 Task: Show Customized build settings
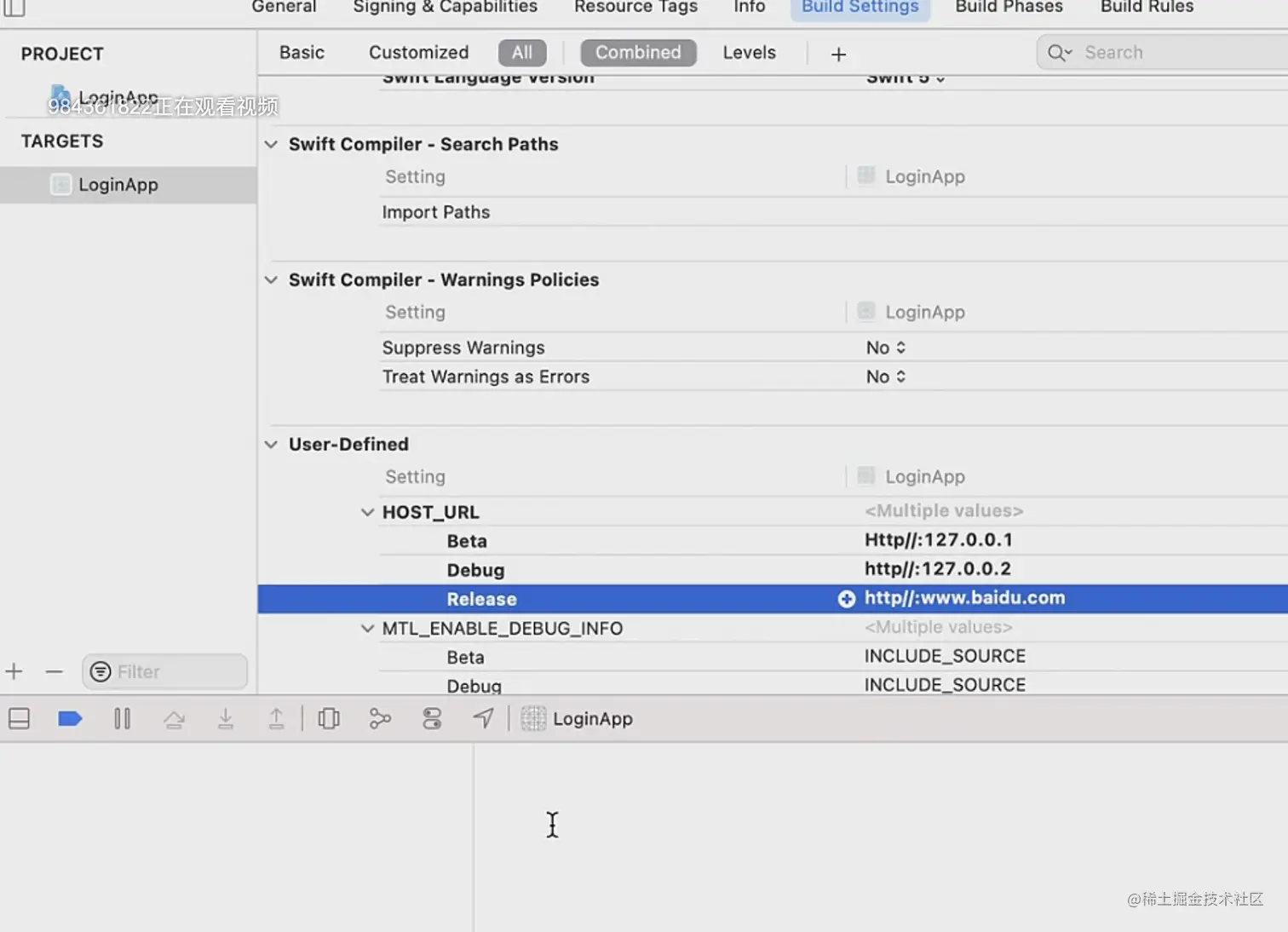[418, 52]
